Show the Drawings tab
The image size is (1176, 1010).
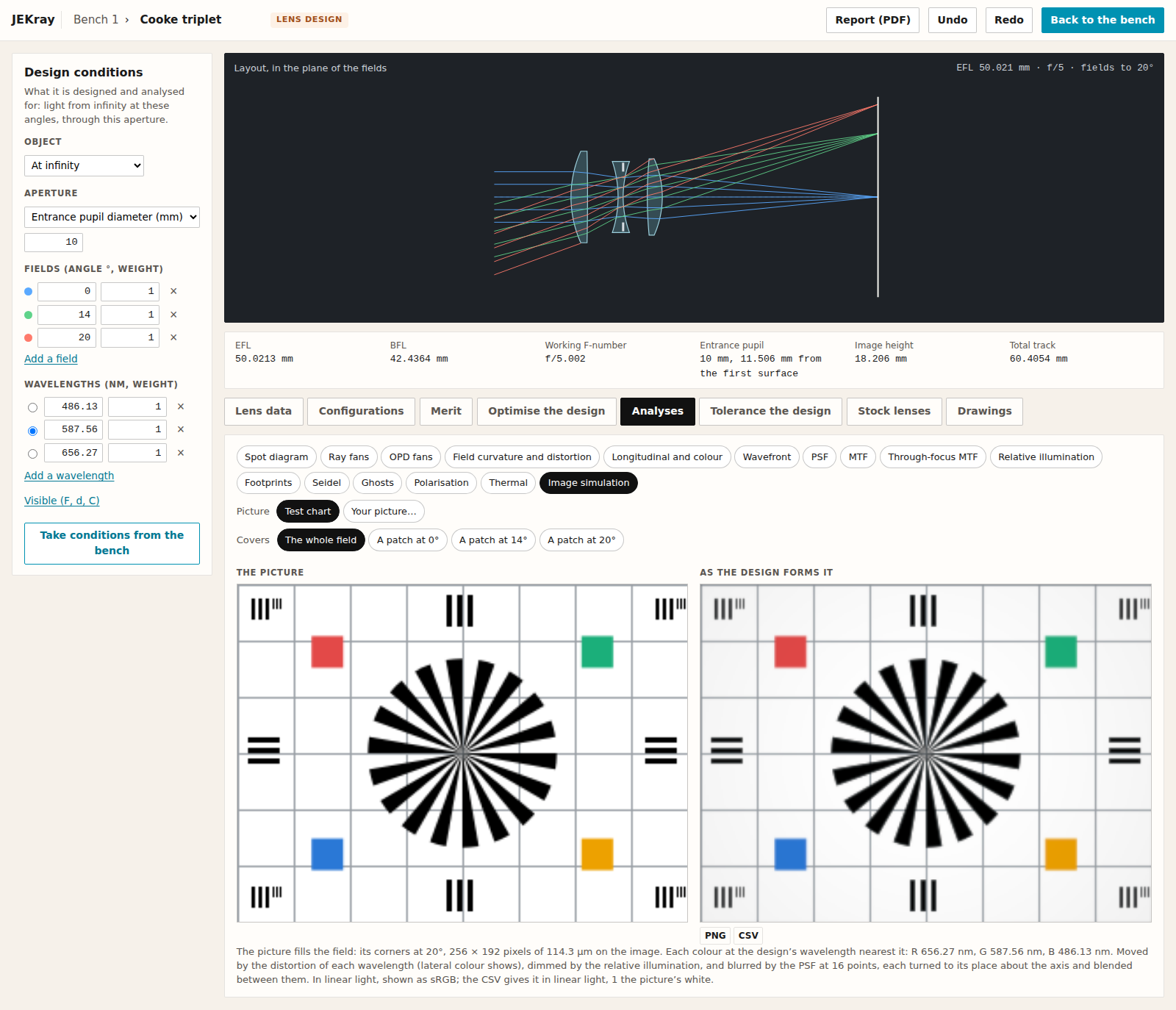(984, 411)
